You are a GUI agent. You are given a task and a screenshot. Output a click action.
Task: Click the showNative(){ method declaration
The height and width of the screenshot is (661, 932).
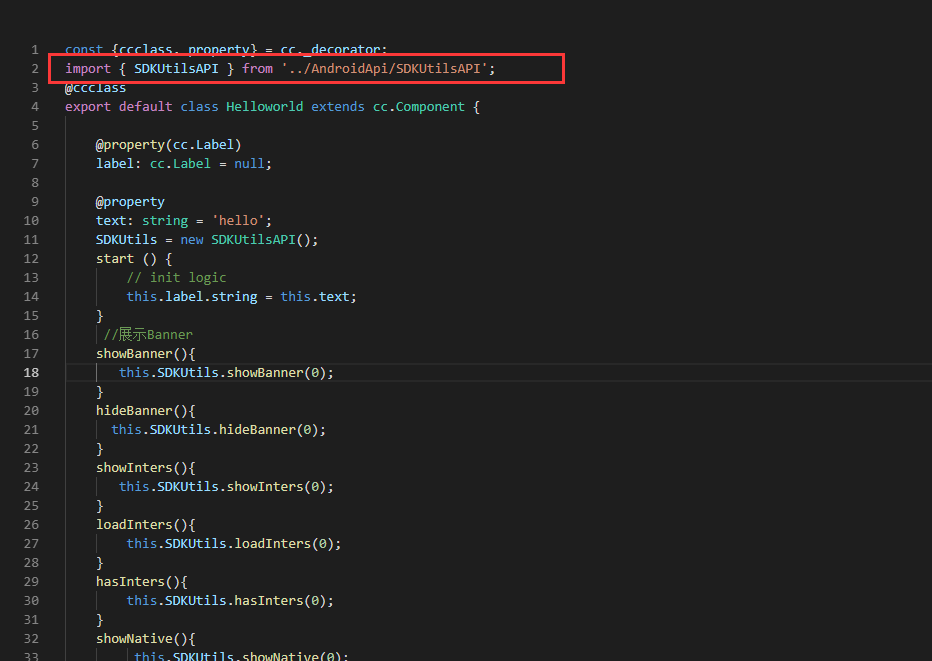146,639
